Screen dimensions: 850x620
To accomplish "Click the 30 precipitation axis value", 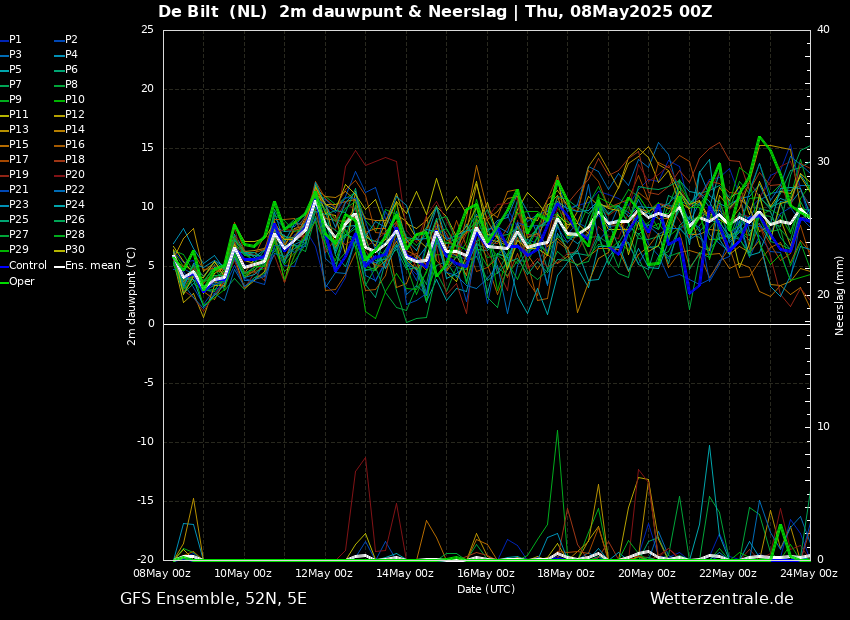I will coord(823,162).
